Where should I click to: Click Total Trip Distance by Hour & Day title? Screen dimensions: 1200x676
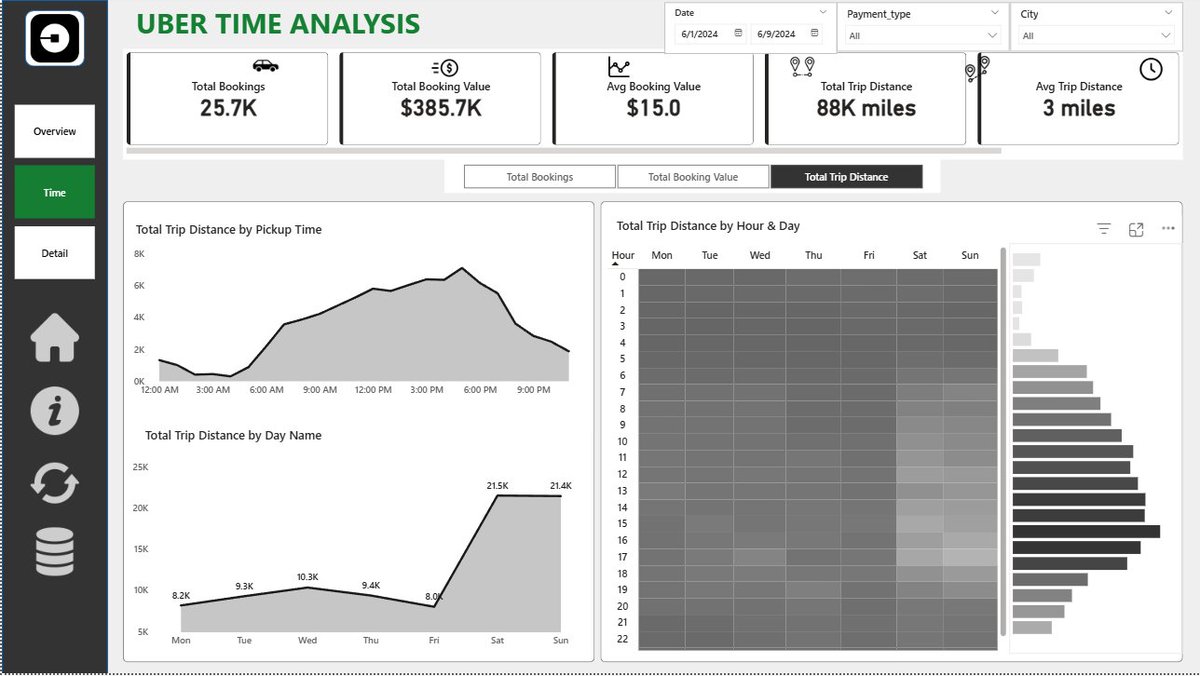pyautogui.click(x=708, y=227)
